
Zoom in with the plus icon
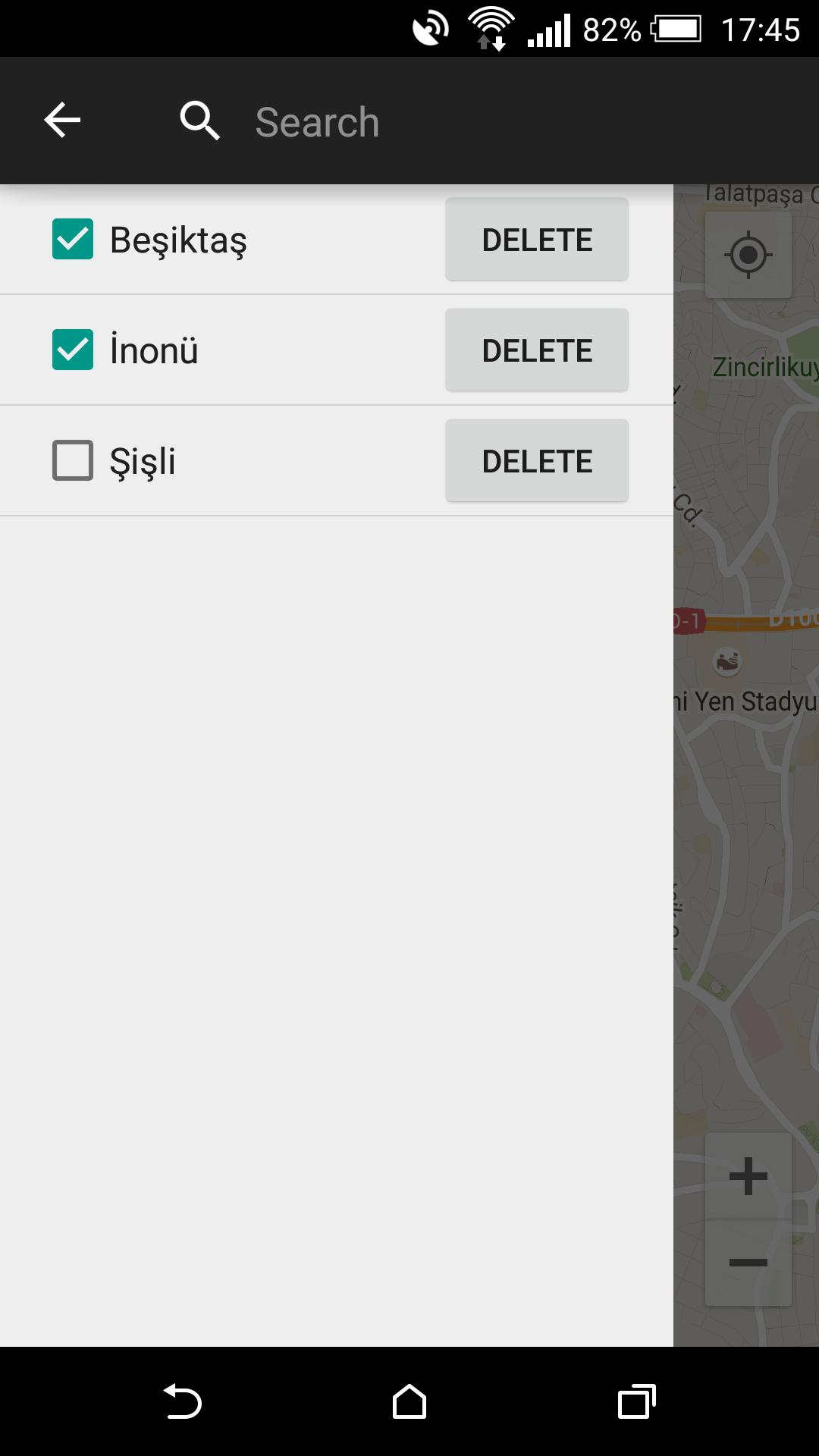748,1176
